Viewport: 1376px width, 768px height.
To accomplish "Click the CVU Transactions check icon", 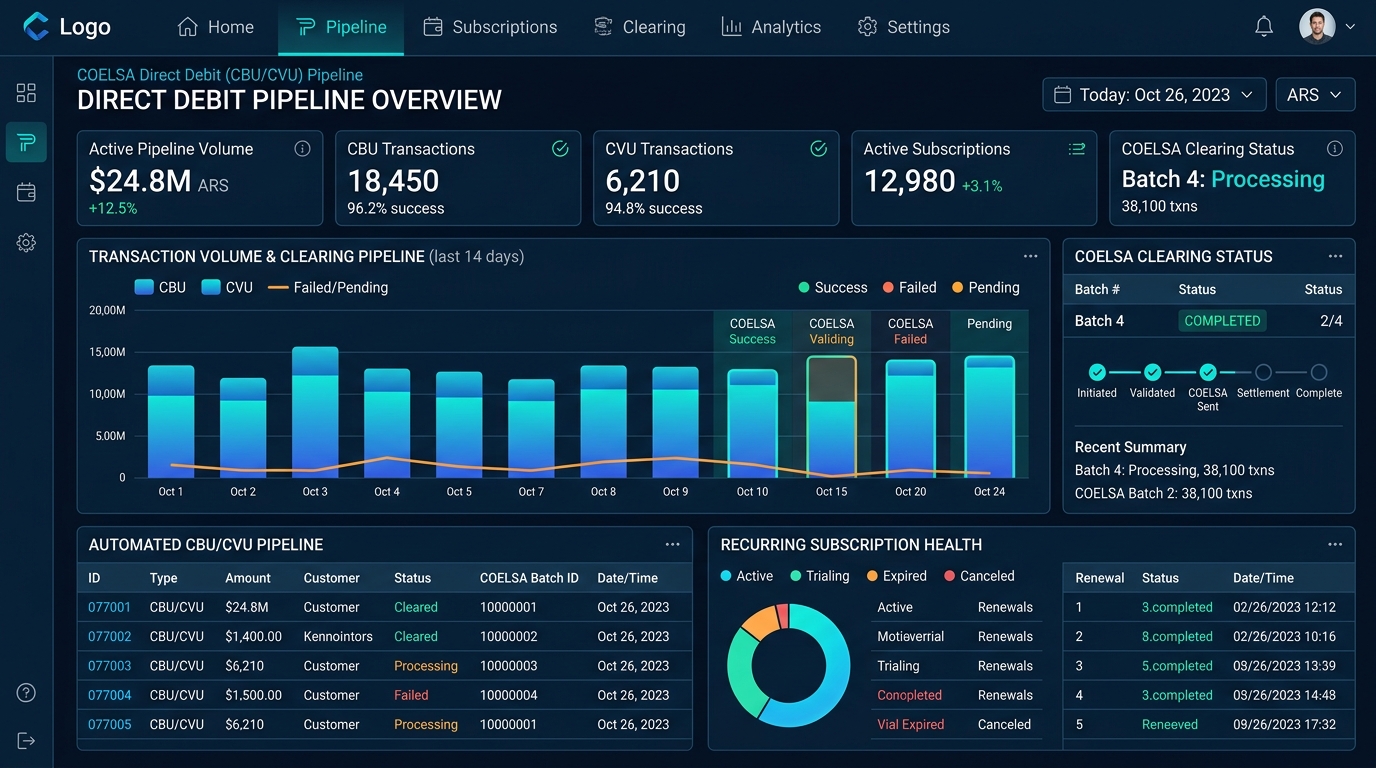I will point(818,149).
